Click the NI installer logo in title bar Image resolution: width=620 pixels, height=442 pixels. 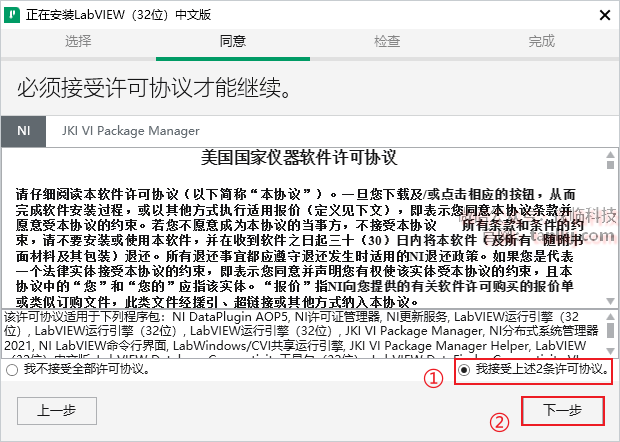(12, 15)
